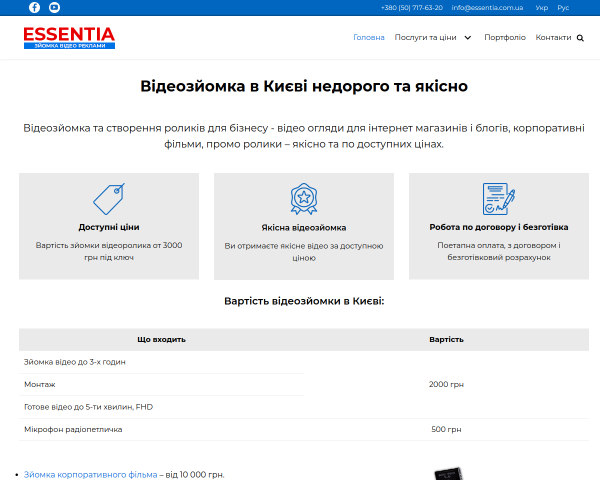
Task: Click the 500 грн price cell
Action: (446, 429)
